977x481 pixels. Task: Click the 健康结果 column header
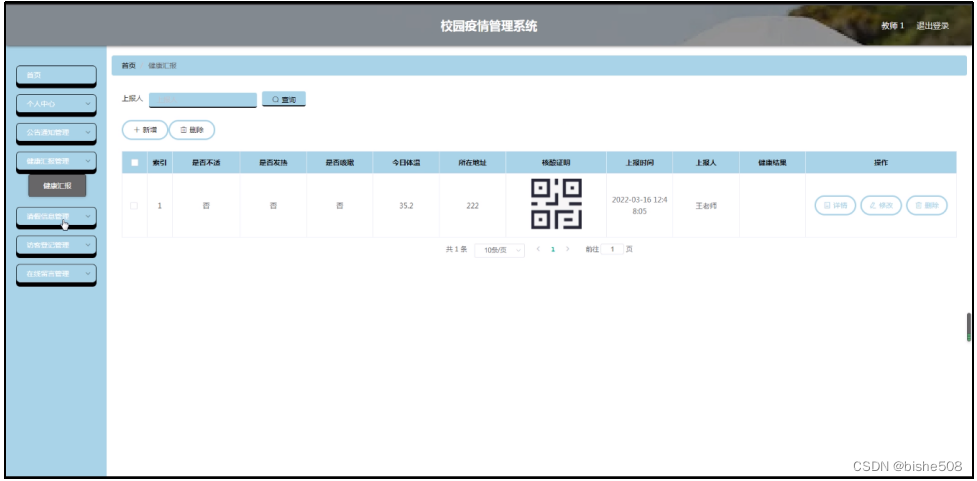click(x=772, y=163)
